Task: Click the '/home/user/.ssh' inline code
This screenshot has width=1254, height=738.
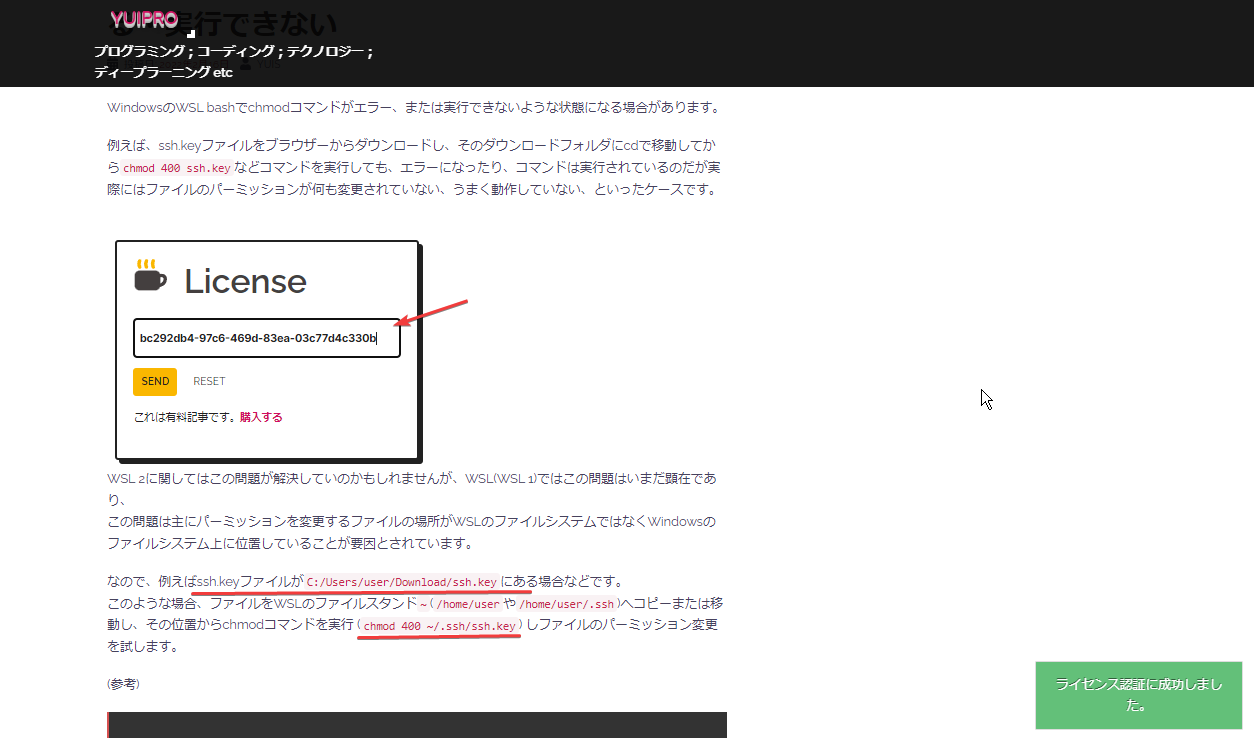Action: tap(567, 604)
